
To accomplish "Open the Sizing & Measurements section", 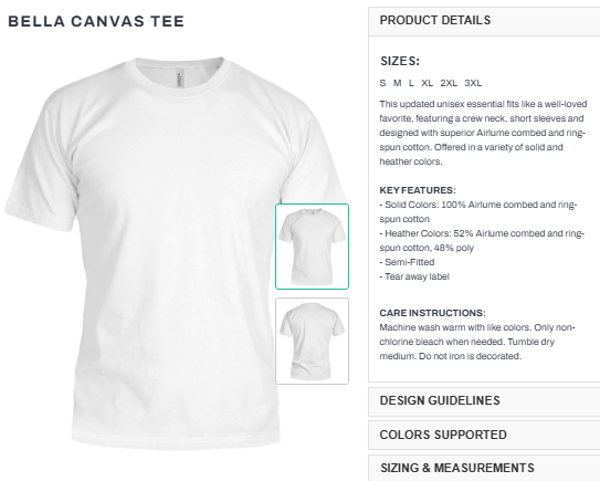I will point(457,468).
